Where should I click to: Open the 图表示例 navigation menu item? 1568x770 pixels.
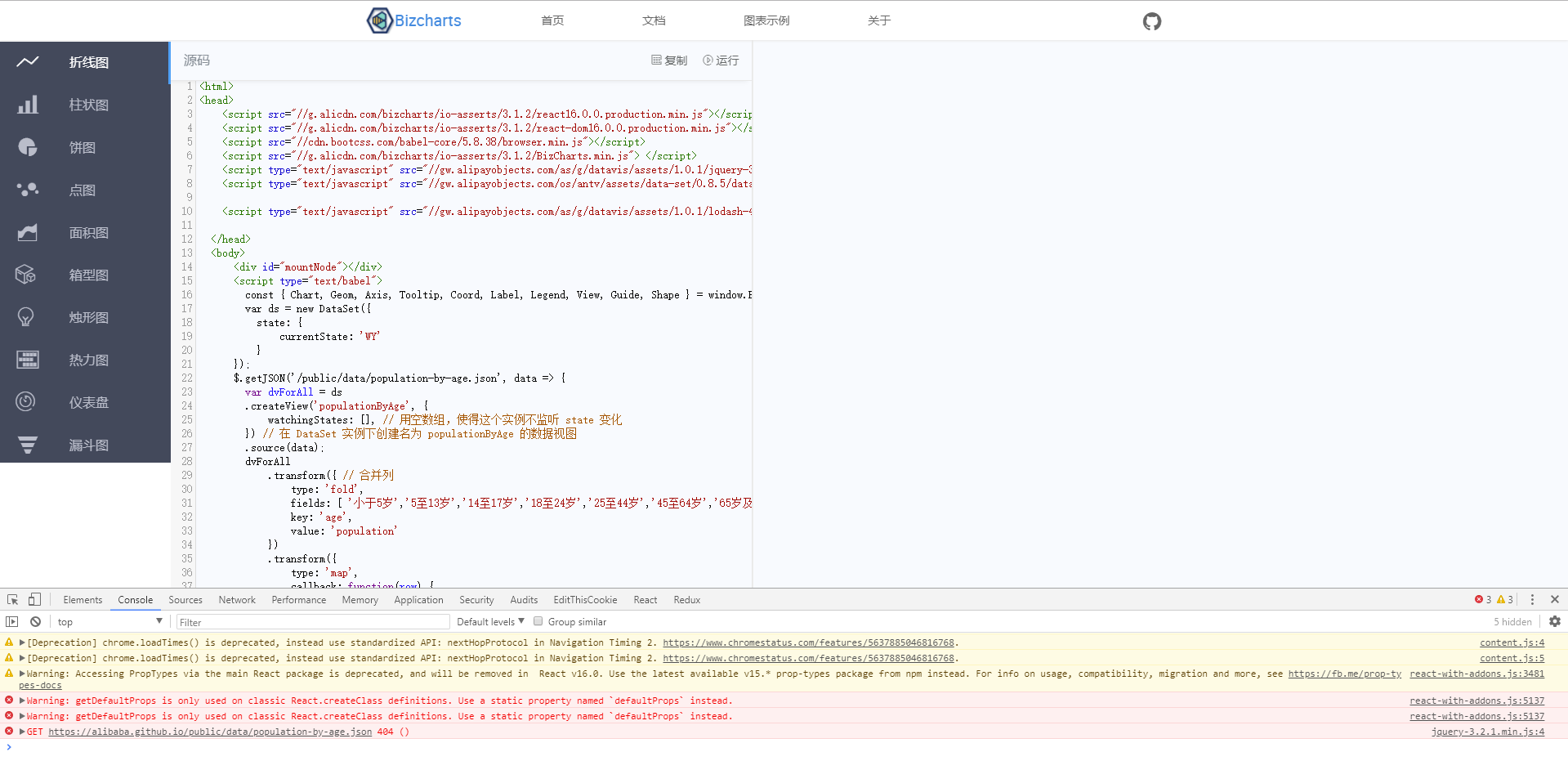point(766,20)
